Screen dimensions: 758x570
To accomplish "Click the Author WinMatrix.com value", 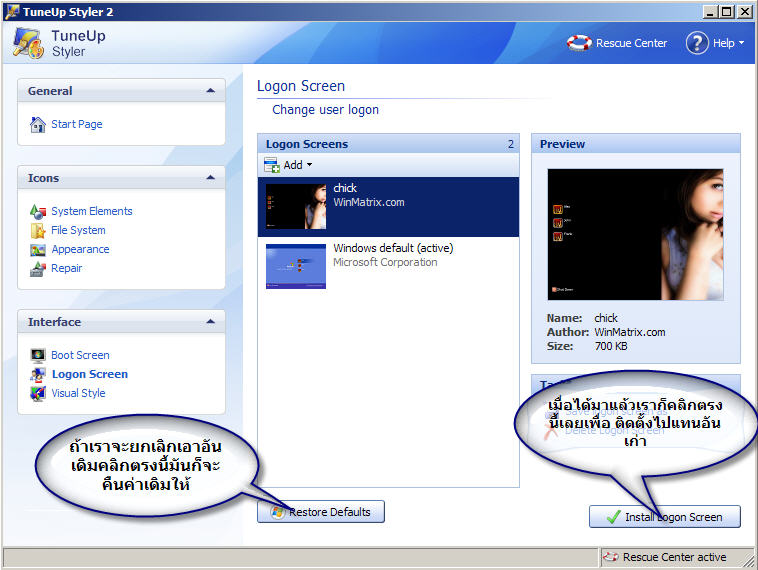I will pyautogui.click(x=629, y=332).
